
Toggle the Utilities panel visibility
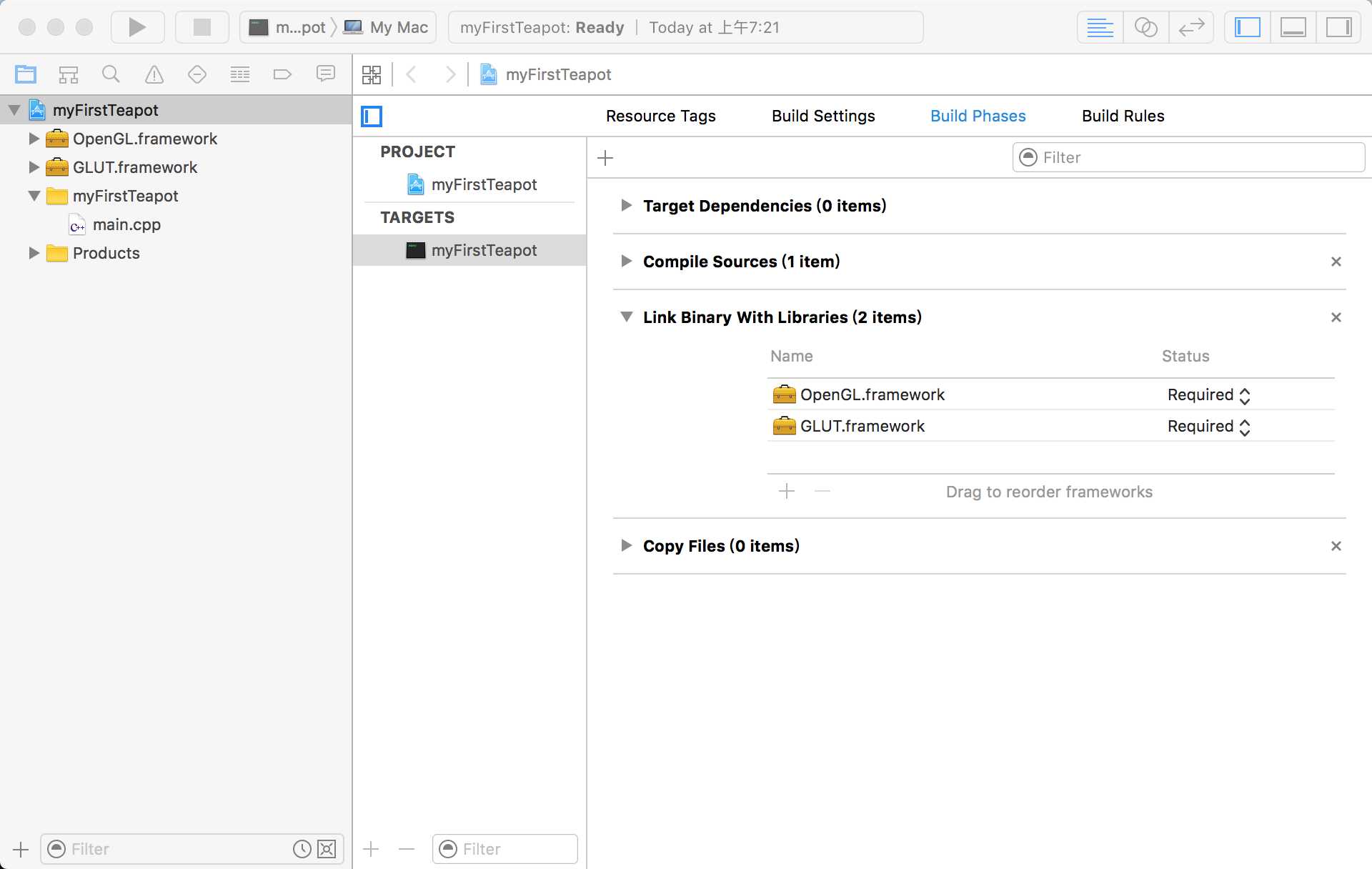(x=1338, y=27)
